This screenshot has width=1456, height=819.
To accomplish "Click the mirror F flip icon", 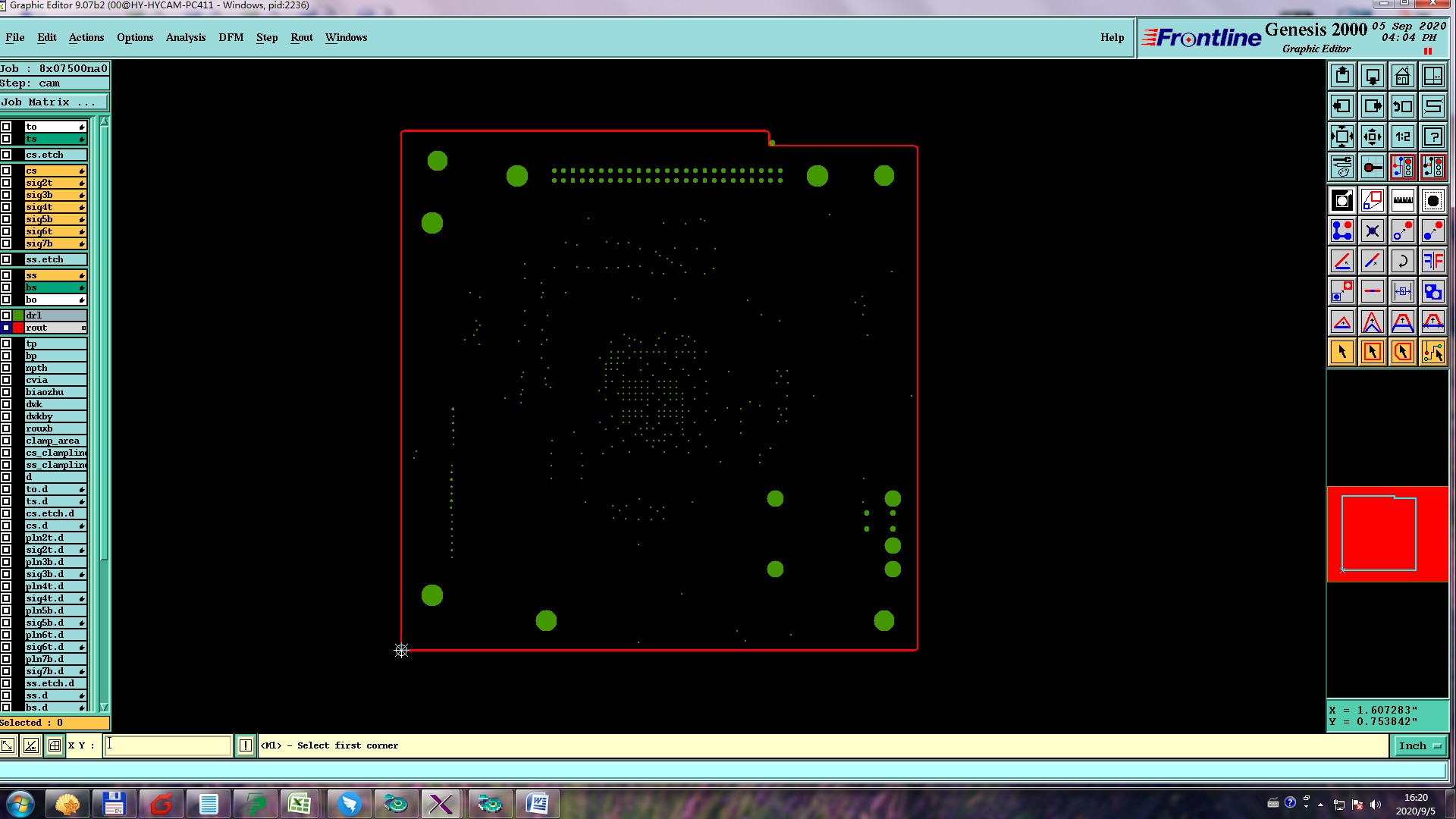I will pyautogui.click(x=1432, y=262).
